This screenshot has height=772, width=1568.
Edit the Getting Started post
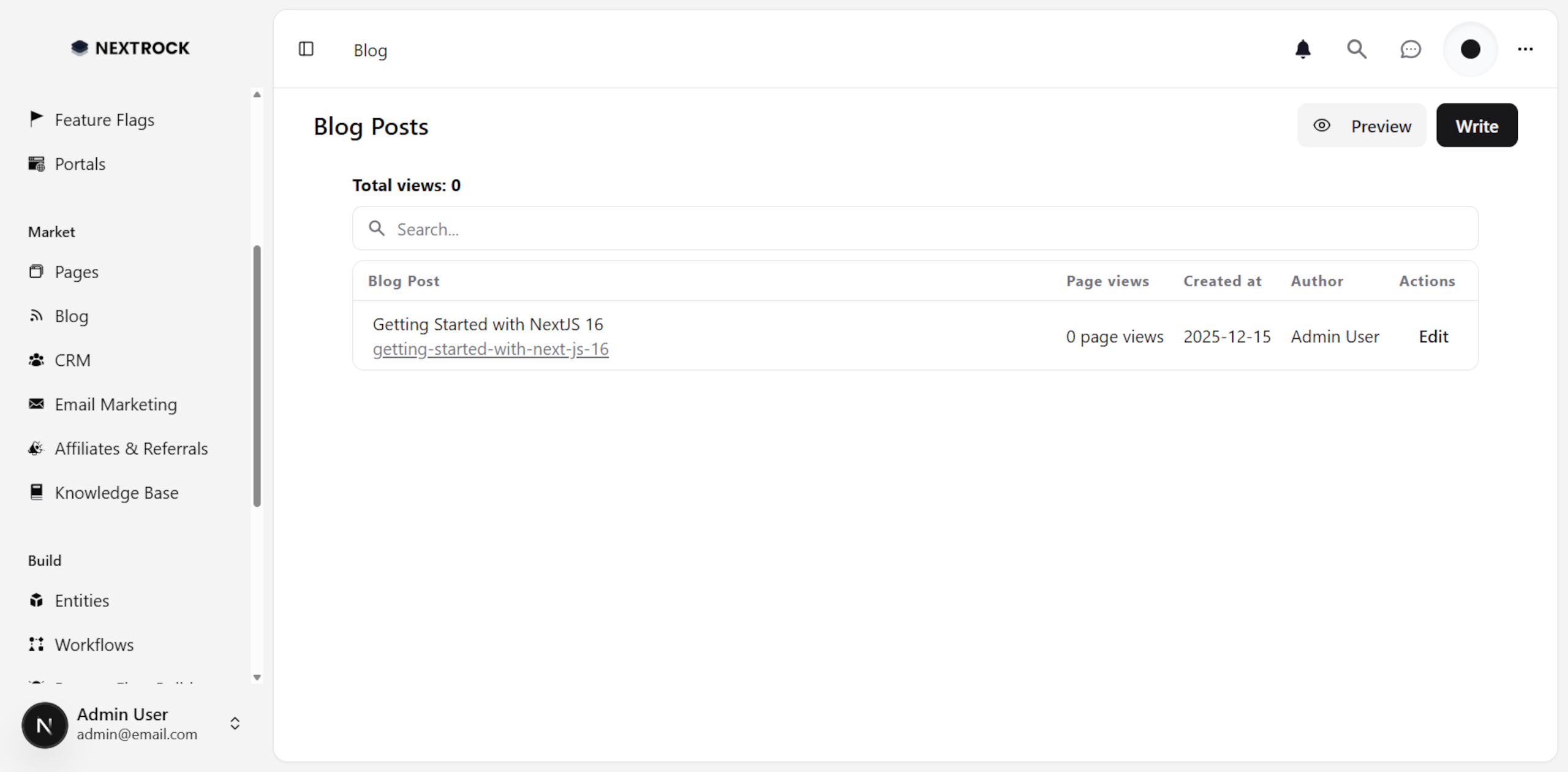coord(1433,336)
